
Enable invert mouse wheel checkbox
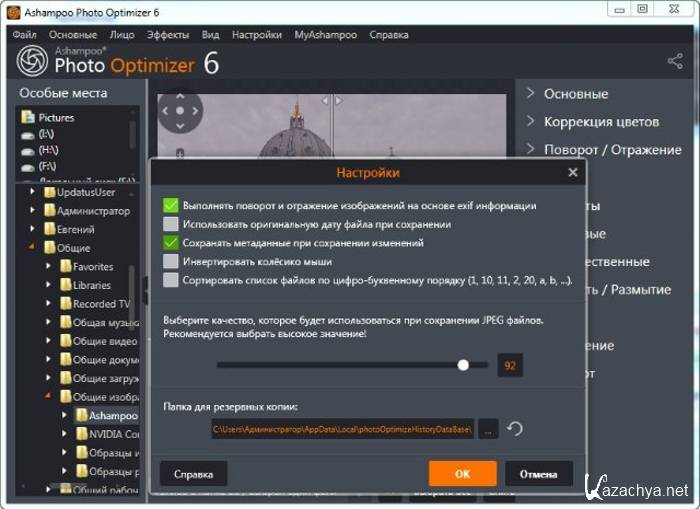click(171, 261)
